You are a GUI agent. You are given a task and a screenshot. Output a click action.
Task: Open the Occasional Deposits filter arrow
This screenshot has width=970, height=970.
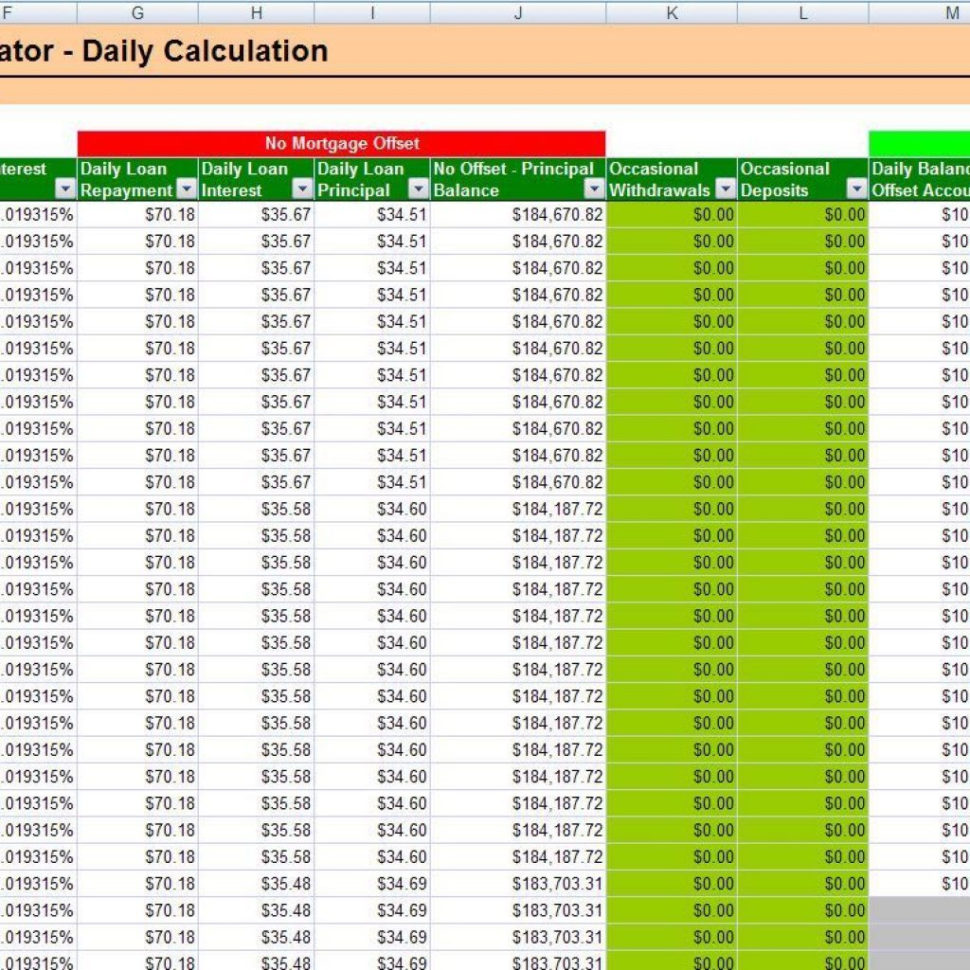pos(857,188)
